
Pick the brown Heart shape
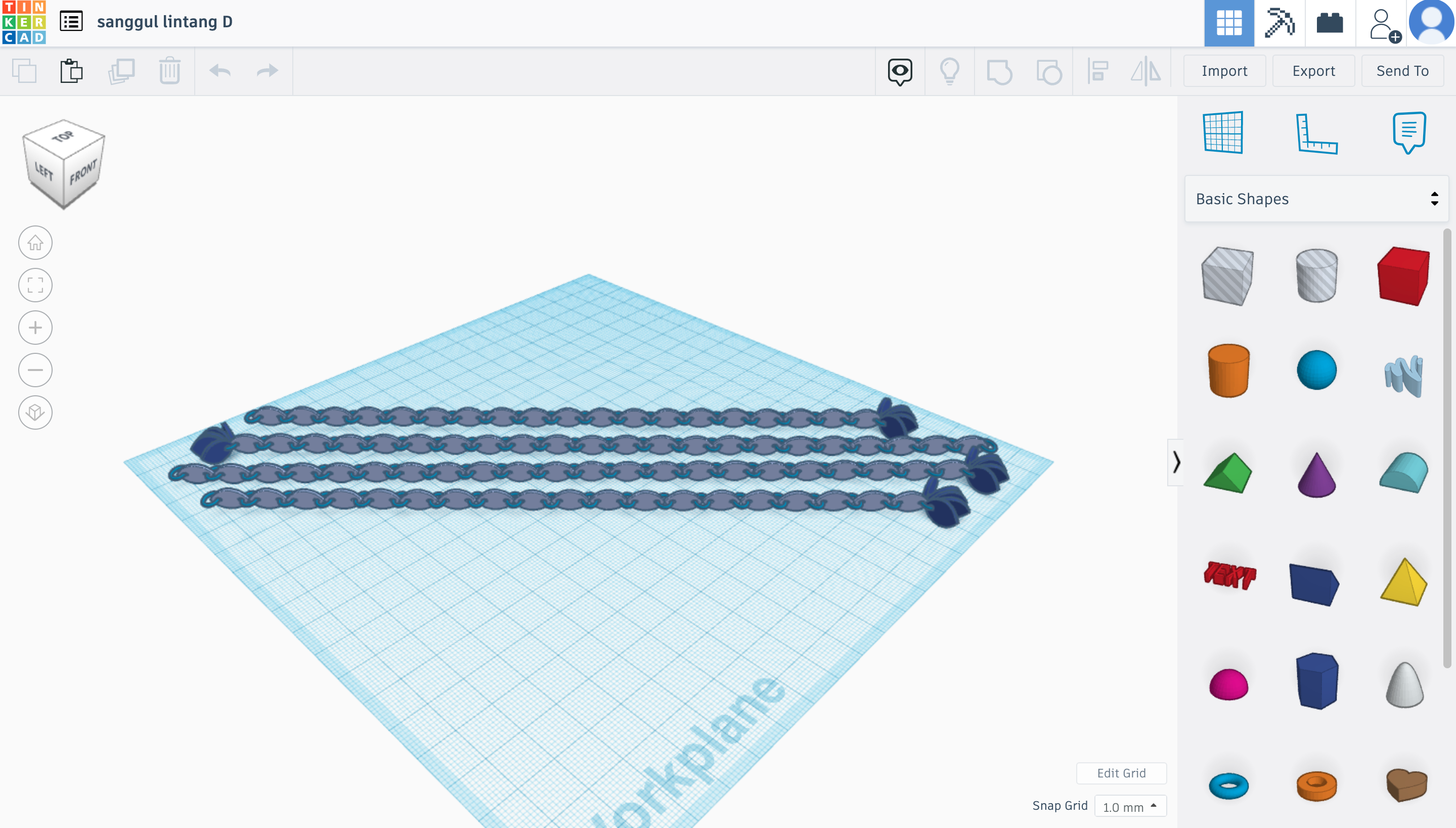point(1406,785)
